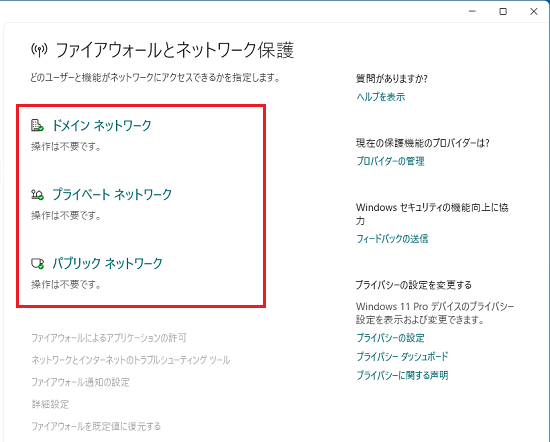Minimize the Windows Security window

472,12
